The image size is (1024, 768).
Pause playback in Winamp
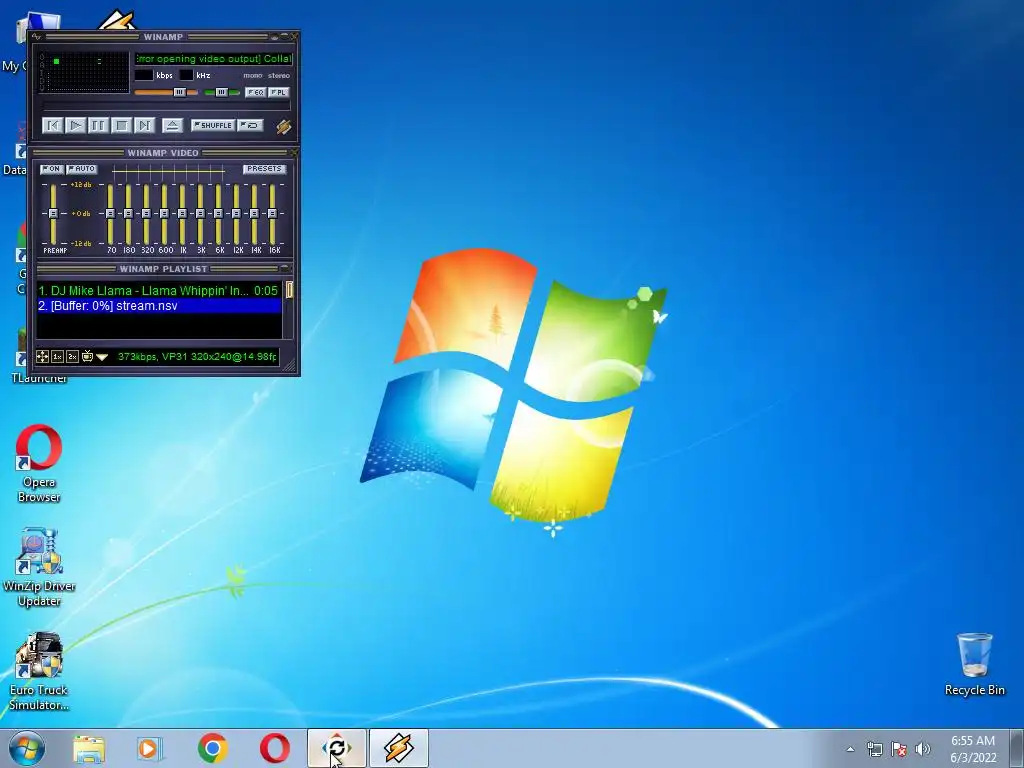[x=98, y=125]
